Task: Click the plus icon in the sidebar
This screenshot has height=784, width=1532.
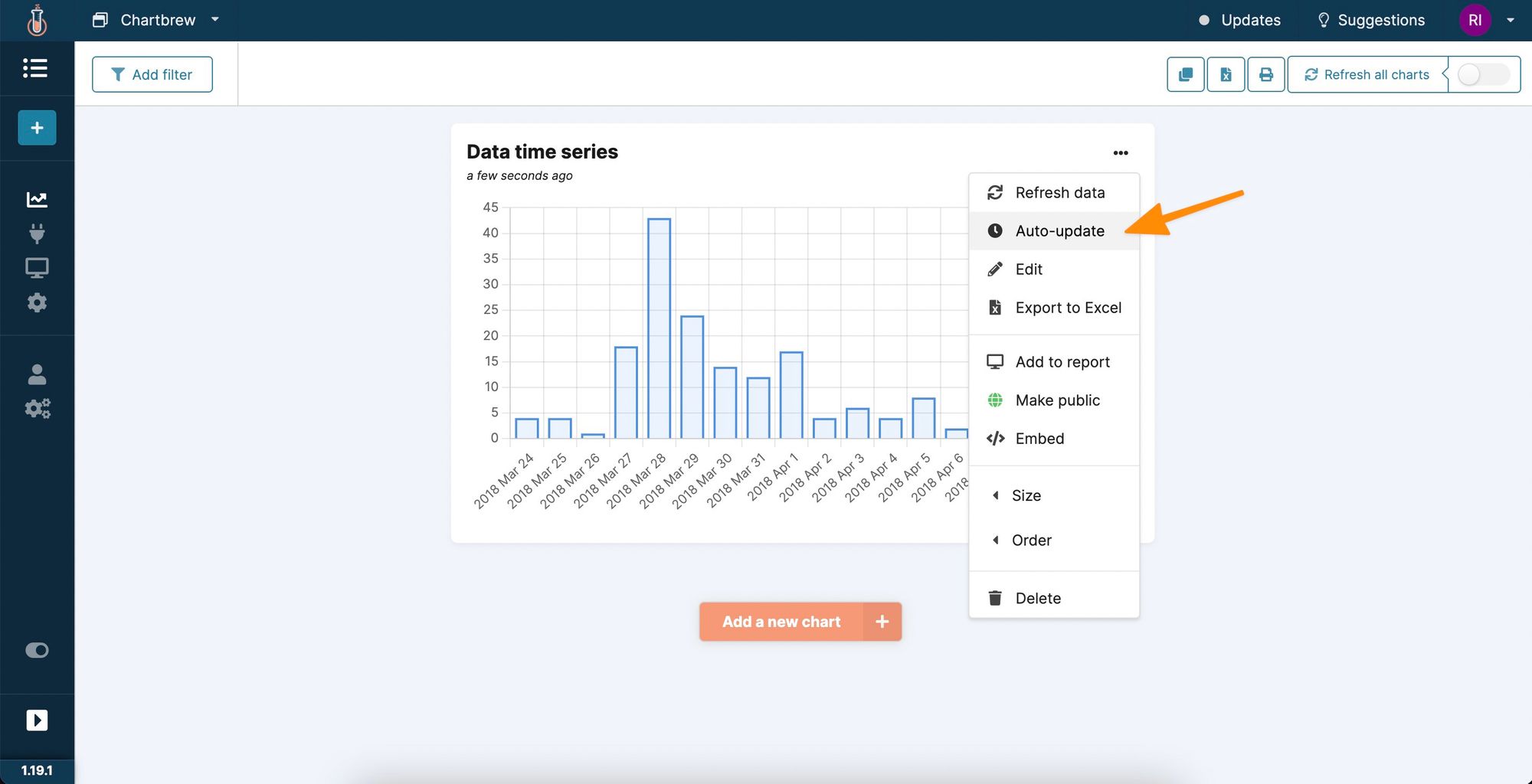Action: [37, 128]
